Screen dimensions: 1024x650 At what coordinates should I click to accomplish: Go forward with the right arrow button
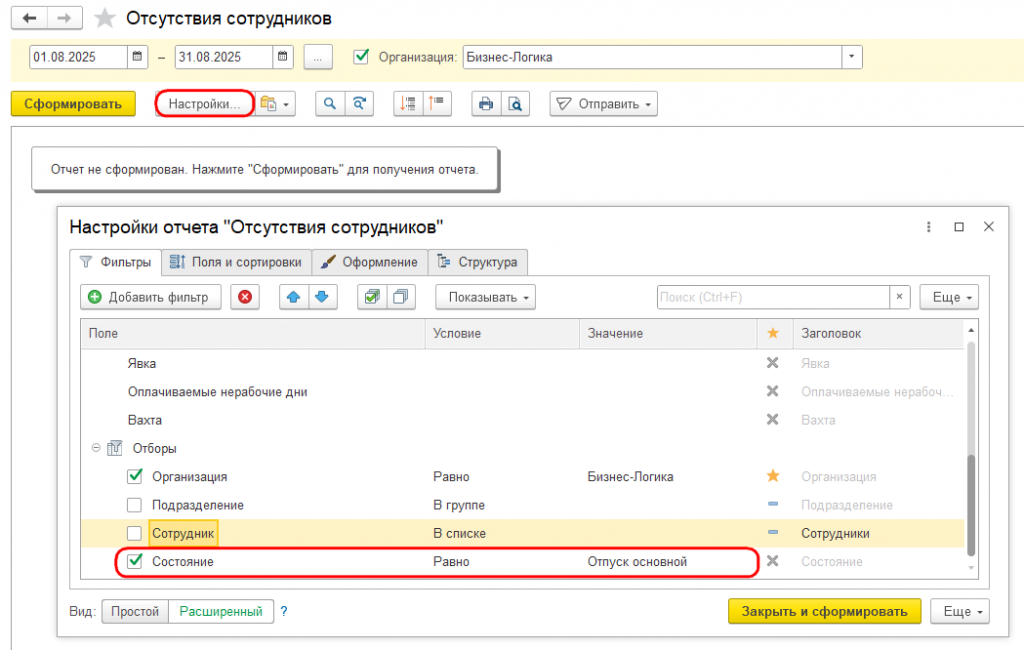tap(65, 18)
